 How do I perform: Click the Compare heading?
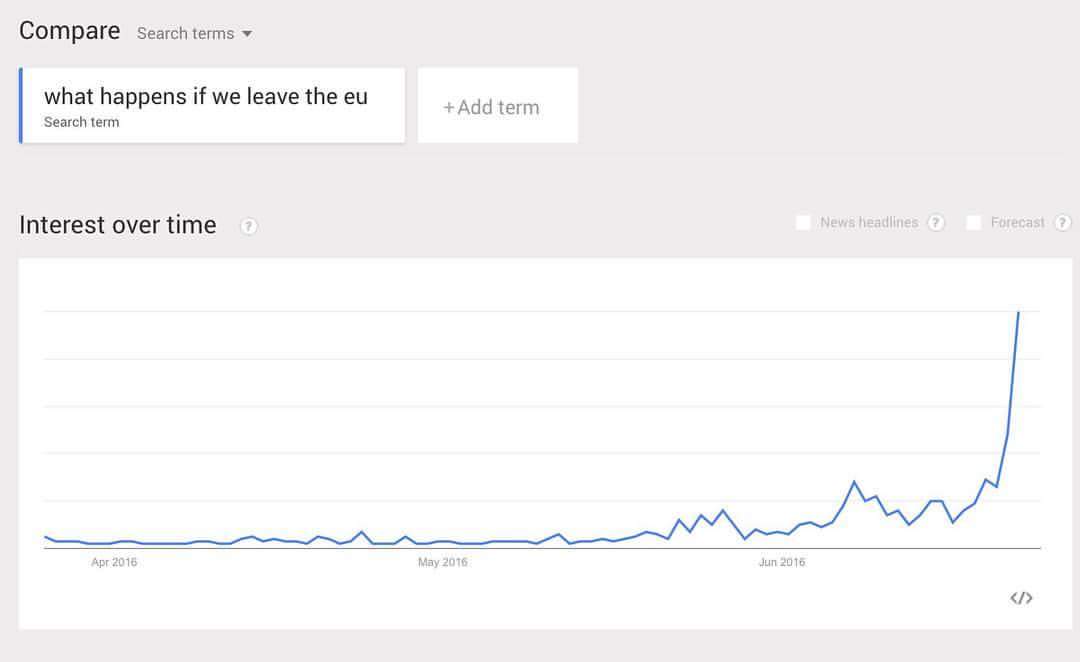tap(69, 31)
